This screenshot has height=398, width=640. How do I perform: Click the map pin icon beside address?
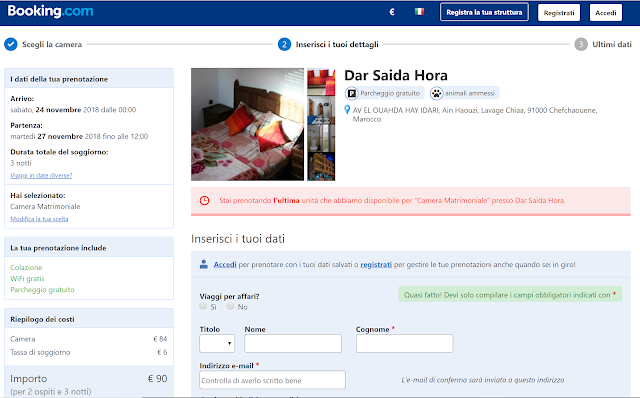point(347,110)
